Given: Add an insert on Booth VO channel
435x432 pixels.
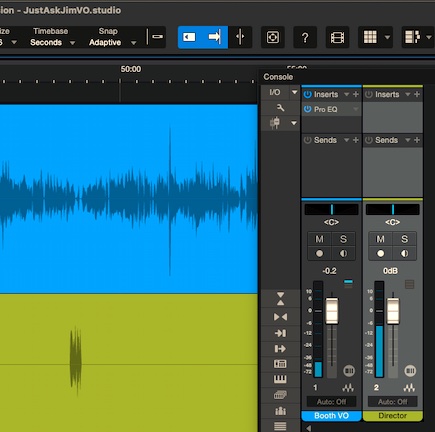Looking at the screenshot, I should (356, 95).
